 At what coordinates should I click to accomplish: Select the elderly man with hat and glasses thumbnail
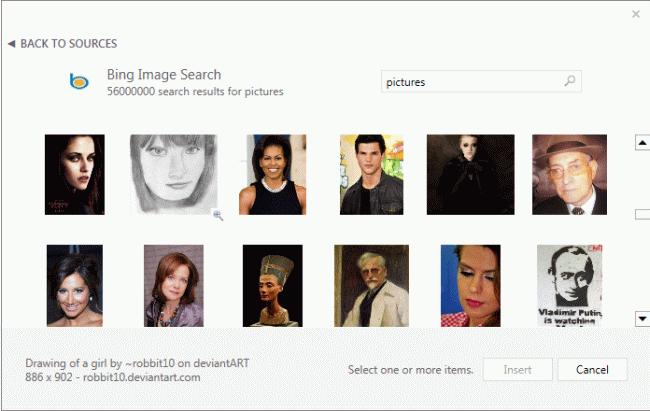point(569,175)
